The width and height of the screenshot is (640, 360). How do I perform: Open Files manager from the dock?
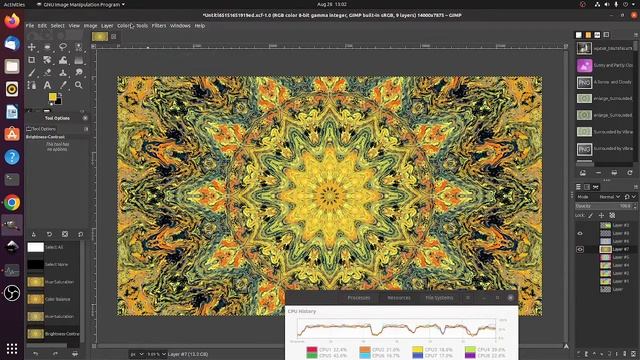[x=12, y=66]
